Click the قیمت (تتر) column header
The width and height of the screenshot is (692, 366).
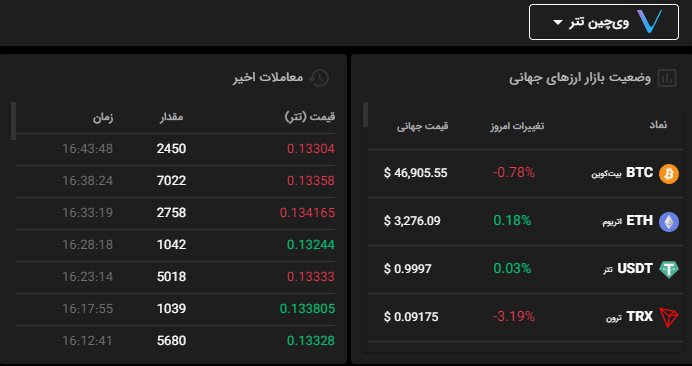(x=310, y=117)
